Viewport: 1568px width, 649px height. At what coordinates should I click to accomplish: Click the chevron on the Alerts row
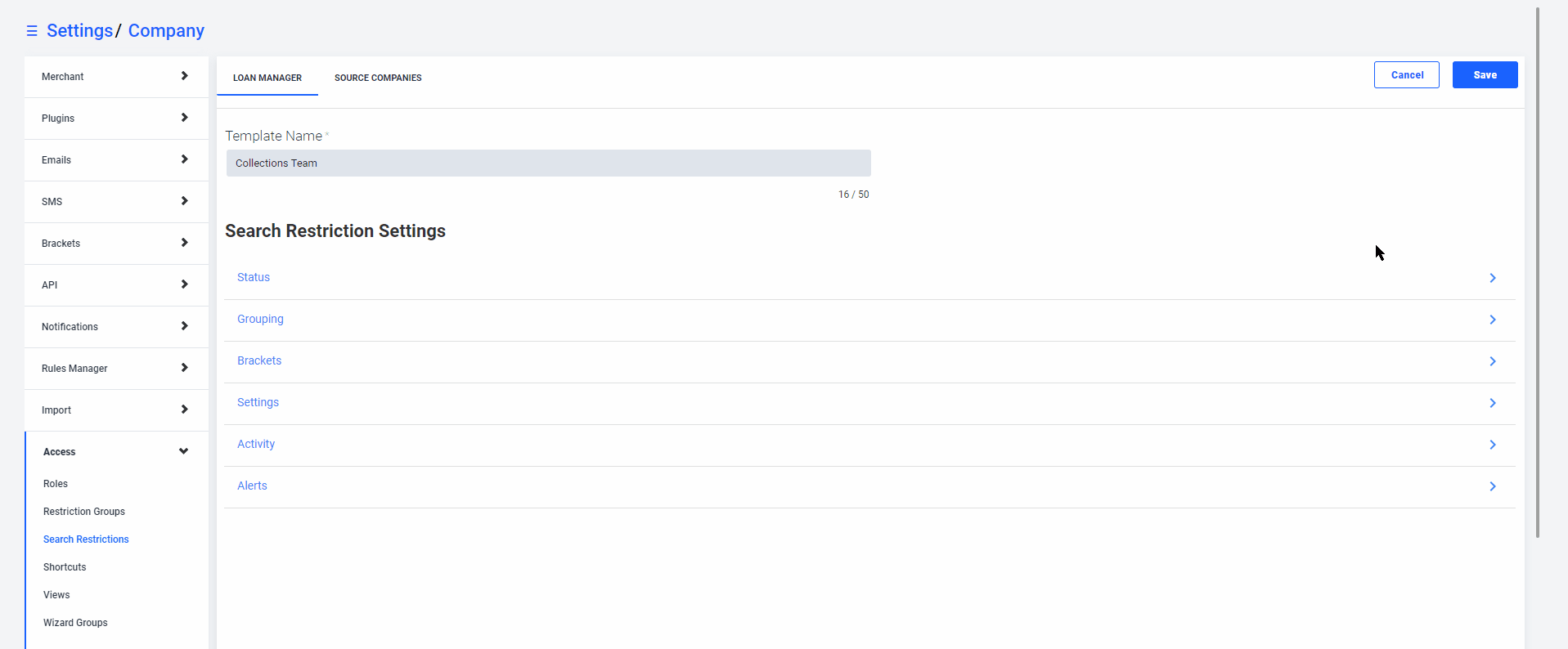pos(1493,486)
